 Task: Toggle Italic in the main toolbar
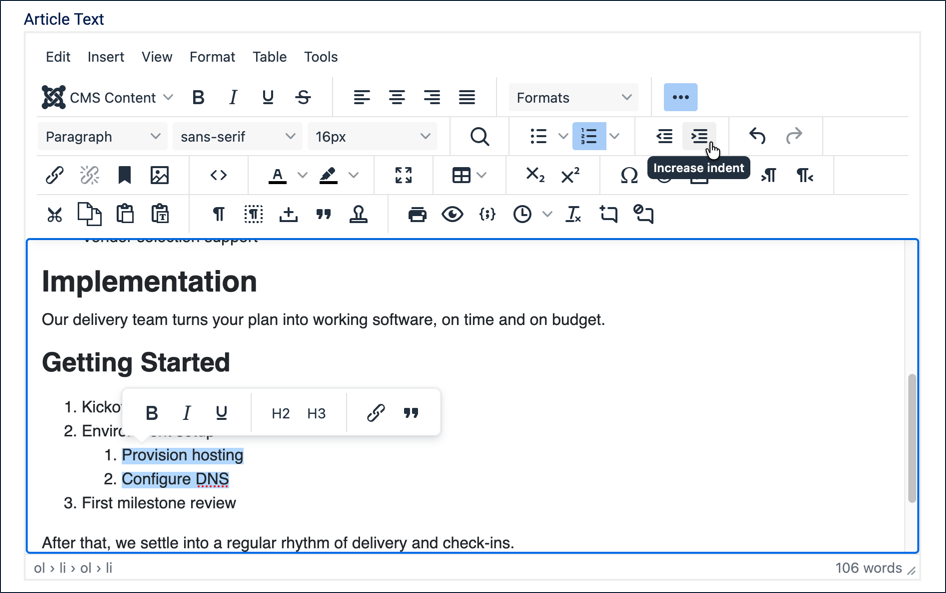pyautogui.click(x=233, y=97)
